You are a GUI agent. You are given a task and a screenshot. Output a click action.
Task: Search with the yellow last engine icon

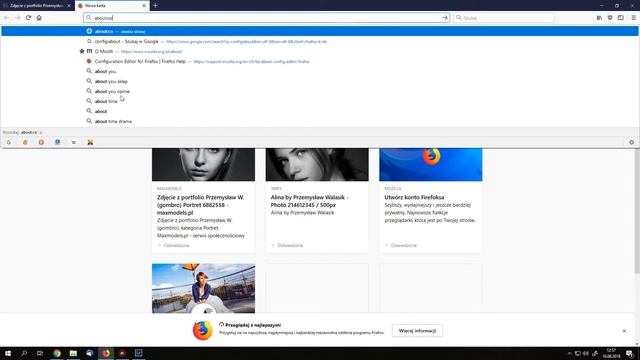[x=90, y=142]
